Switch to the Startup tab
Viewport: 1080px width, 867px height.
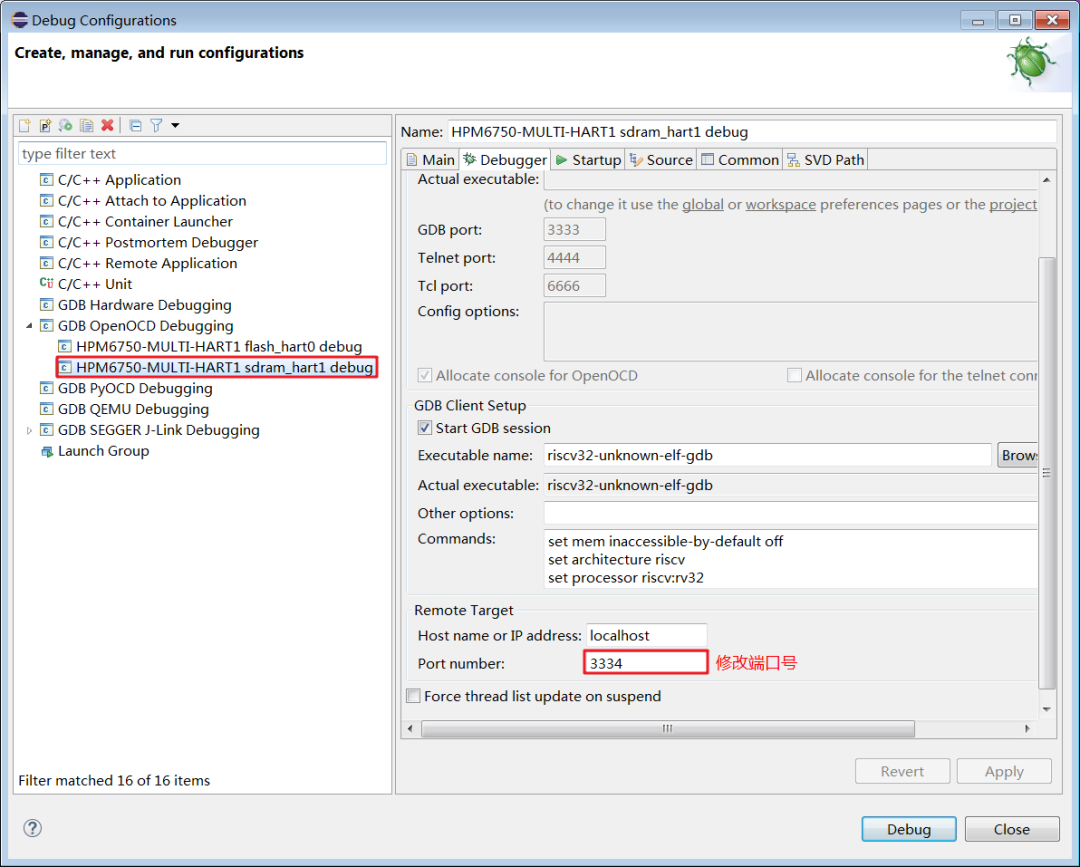coord(588,160)
